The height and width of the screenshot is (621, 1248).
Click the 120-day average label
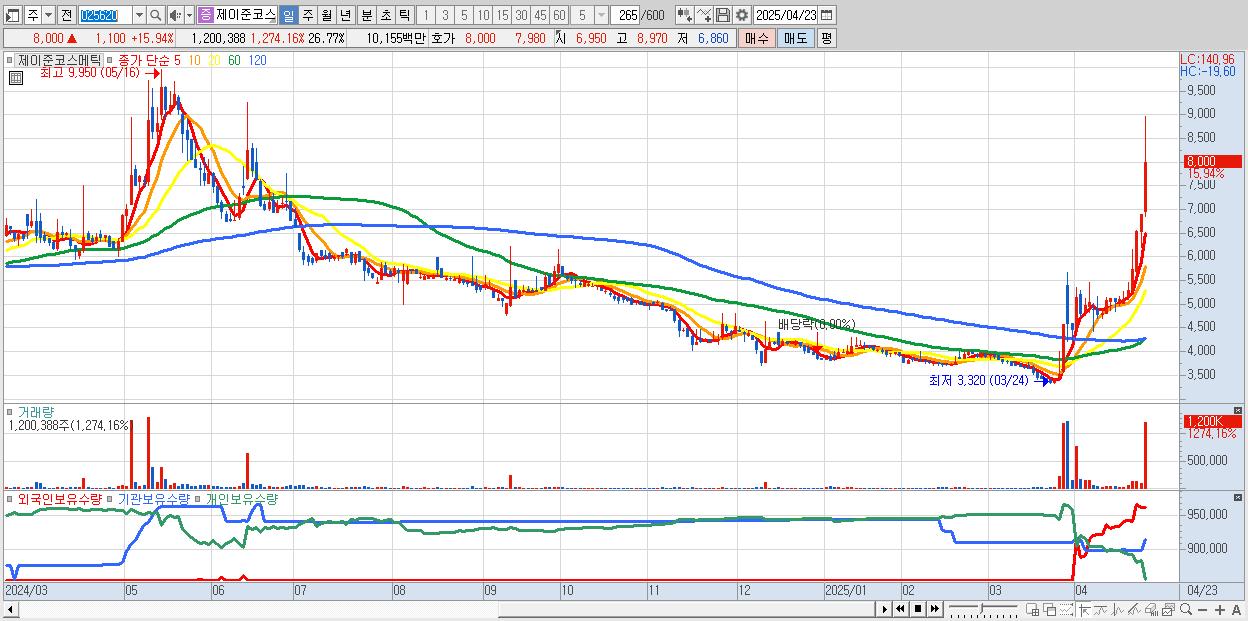coord(257,60)
